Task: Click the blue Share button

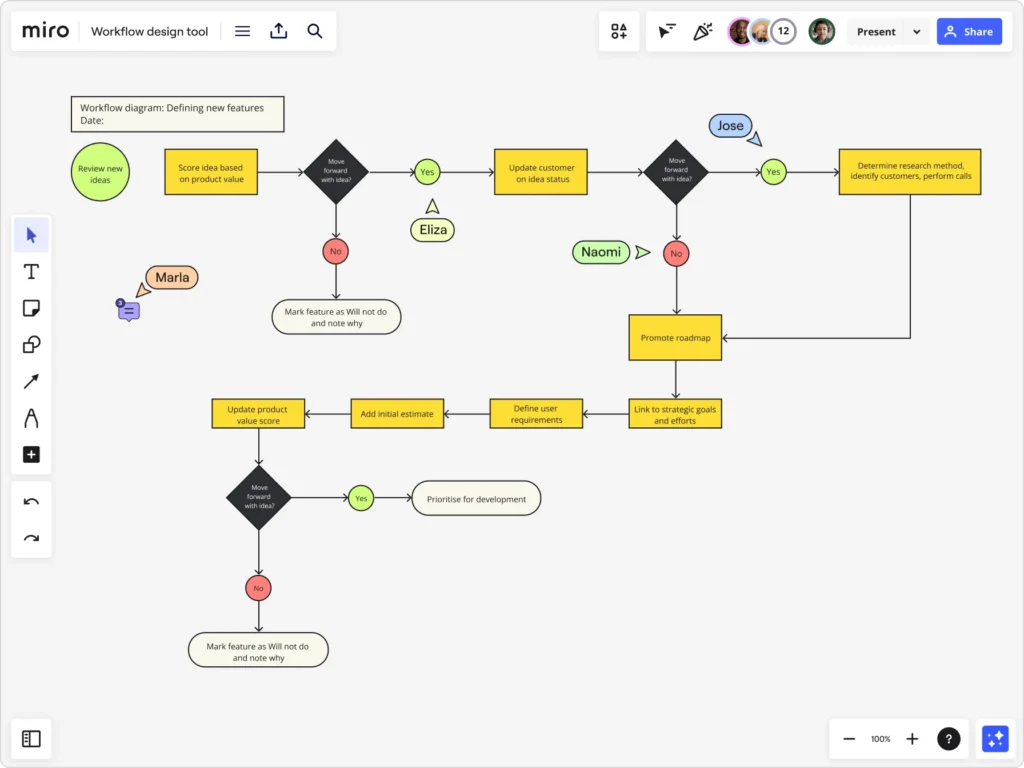Action: (968, 32)
